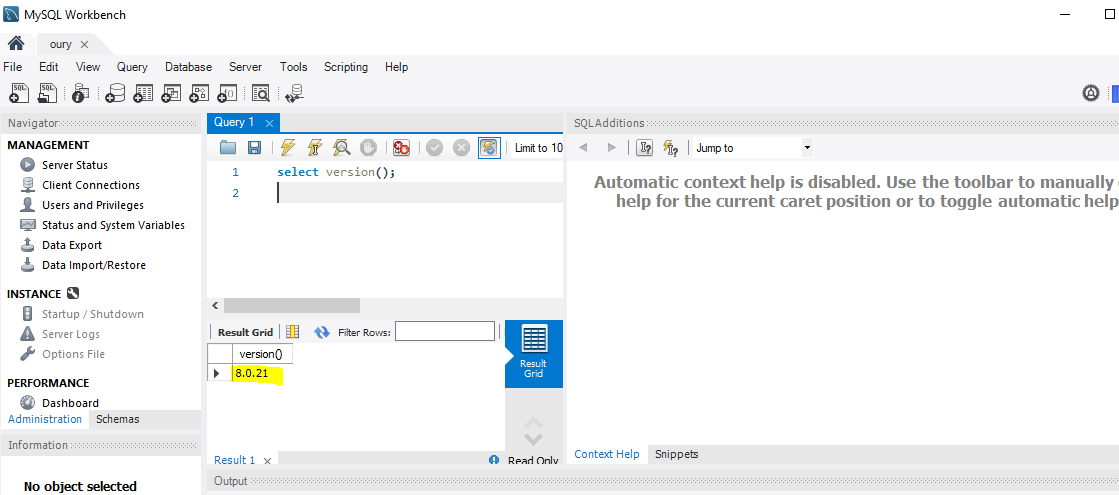Switch to the Administration tab
This screenshot has width=1119, height=495.
(x=45, y=419)
